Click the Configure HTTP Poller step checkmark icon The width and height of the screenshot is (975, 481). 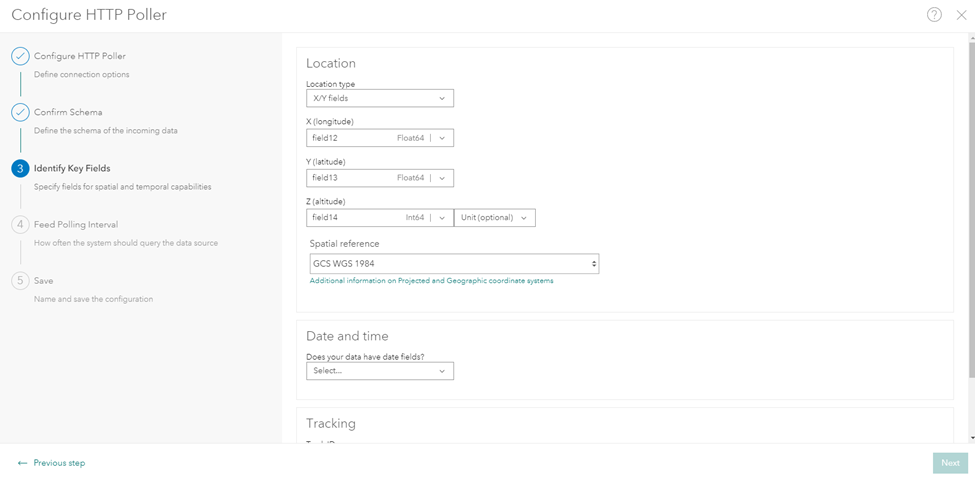coord(20,56)
